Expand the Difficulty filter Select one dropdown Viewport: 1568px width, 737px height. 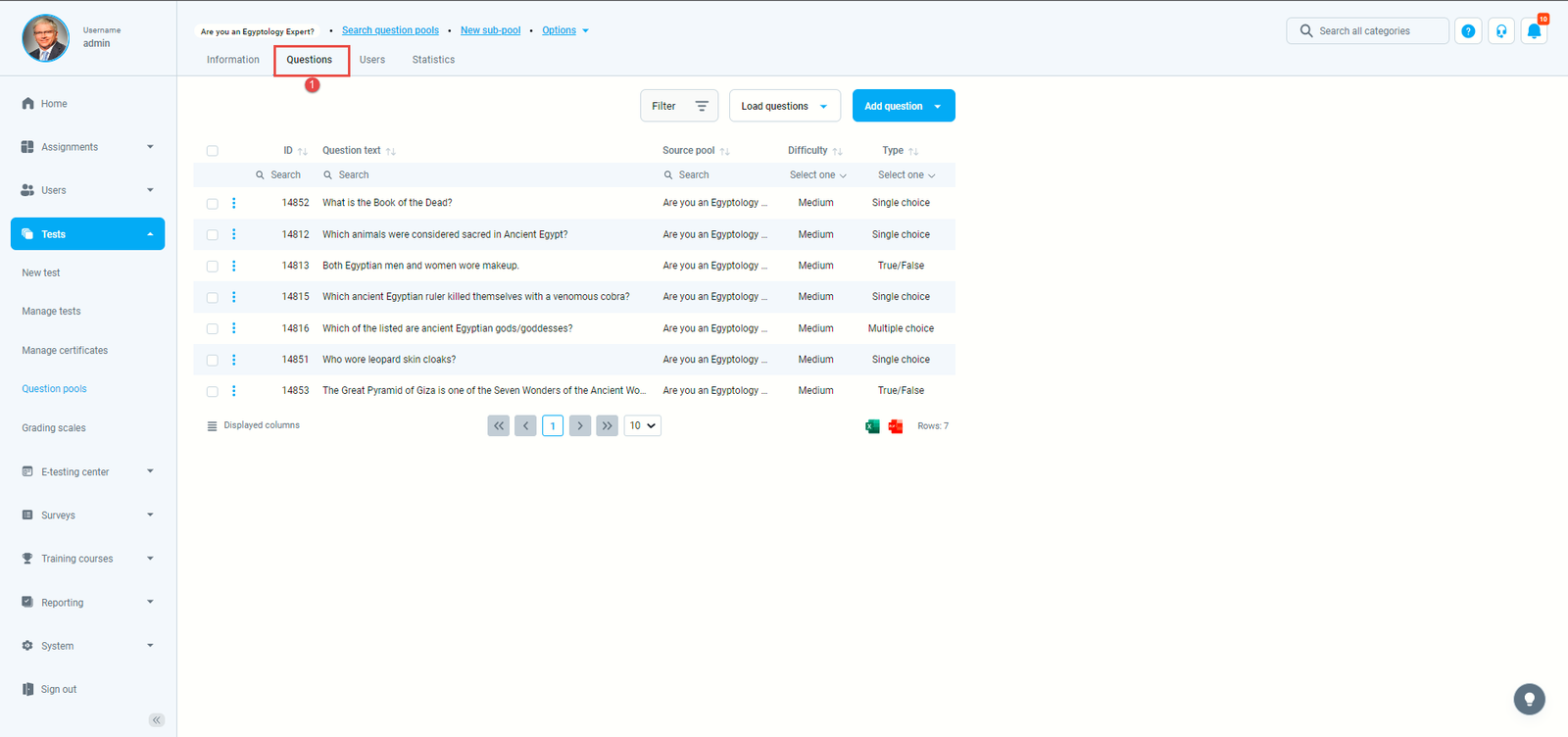[x=817, y=175]
